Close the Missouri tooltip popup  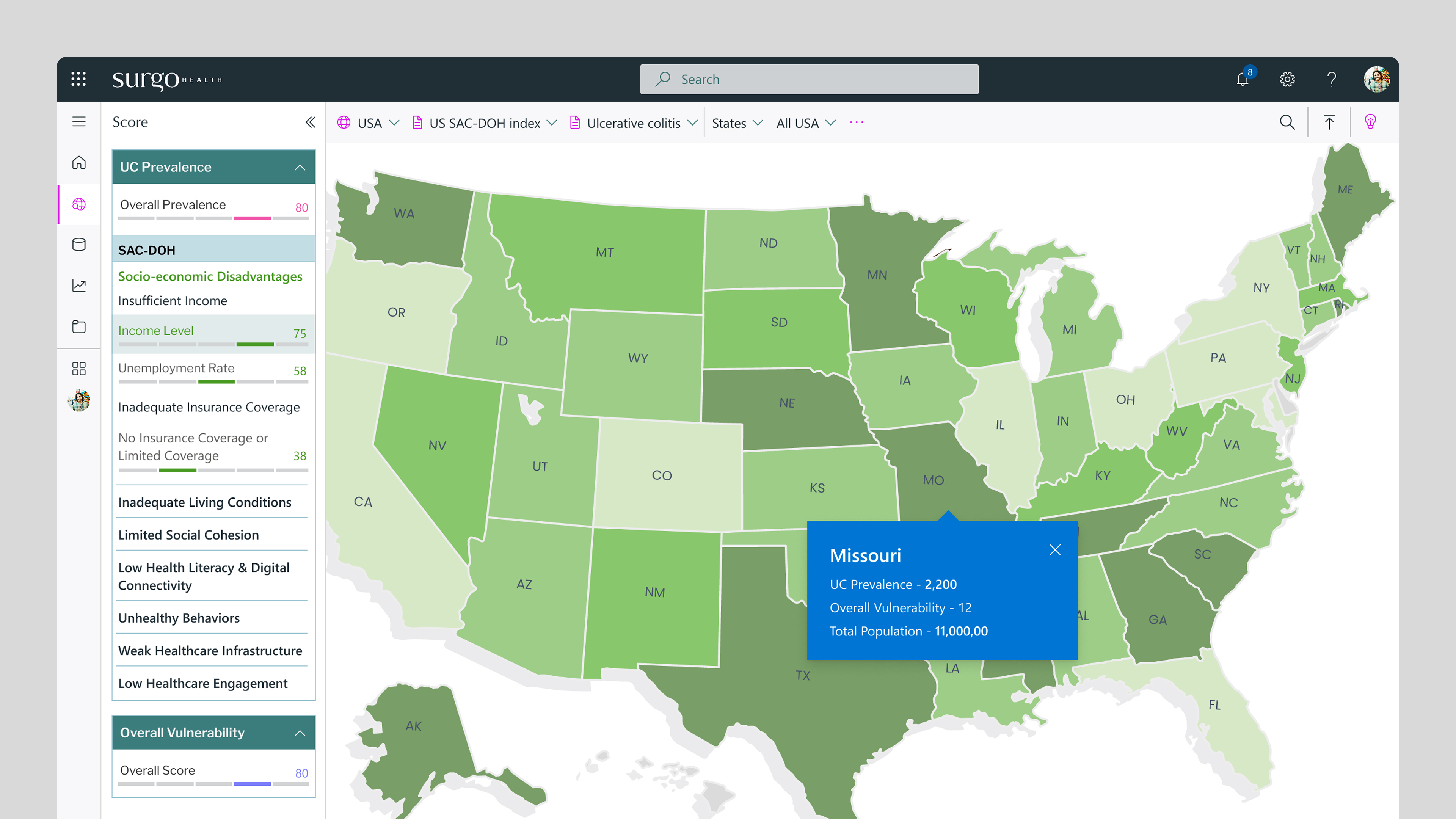coord(1055,549)
